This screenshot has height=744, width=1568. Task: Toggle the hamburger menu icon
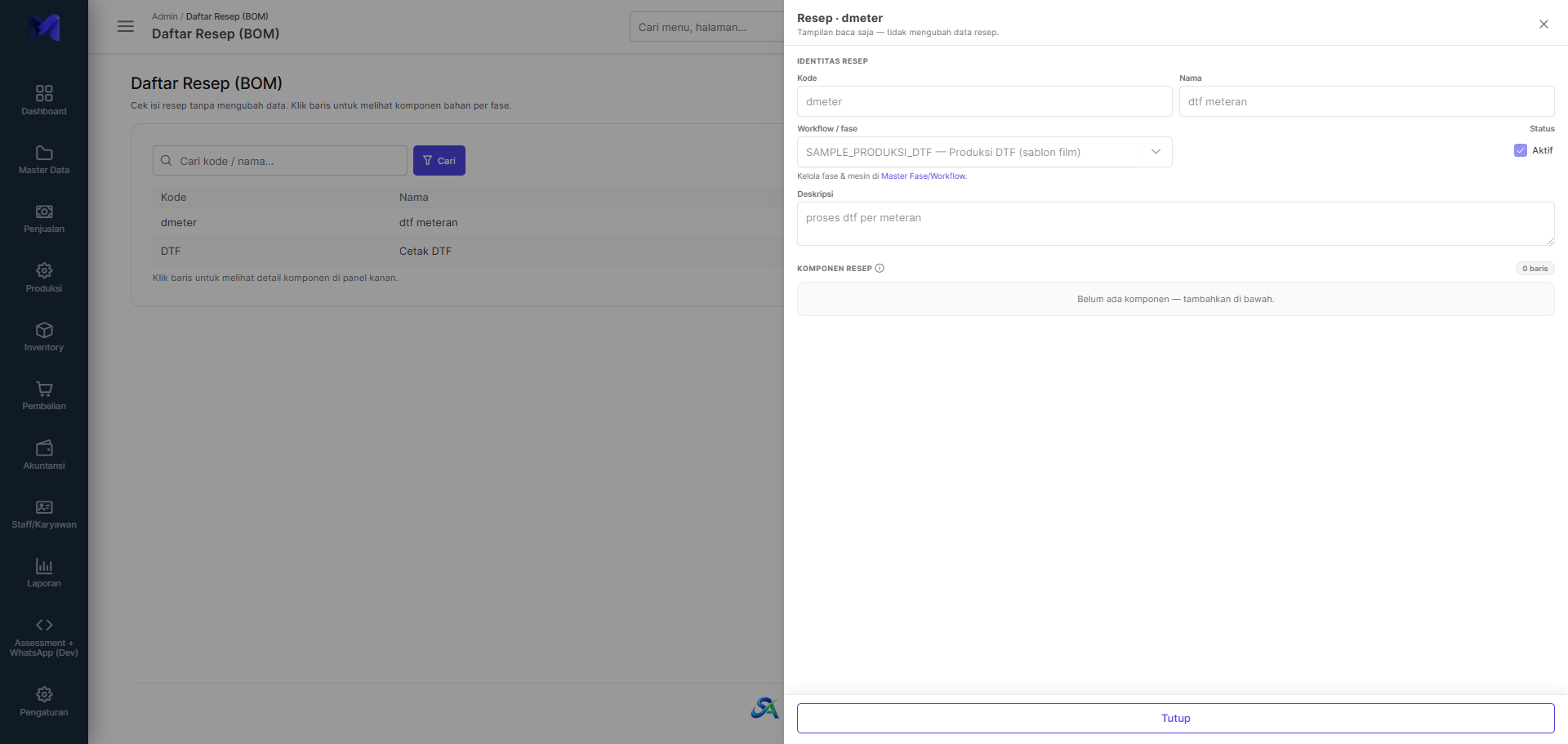pyautogui.click(x=126, y=26)
